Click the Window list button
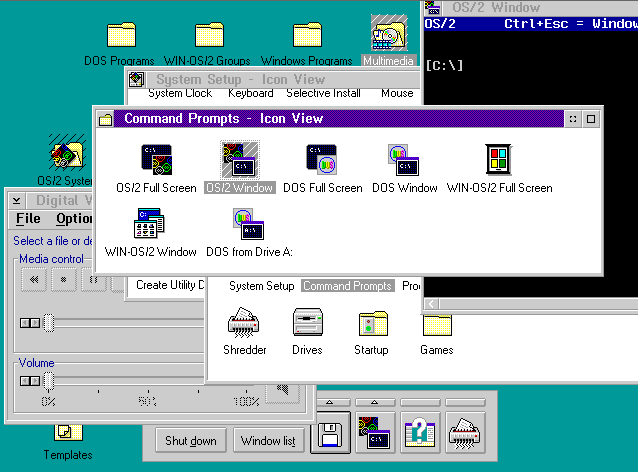This screenshot has width=638, height=472. click(269, 441)
